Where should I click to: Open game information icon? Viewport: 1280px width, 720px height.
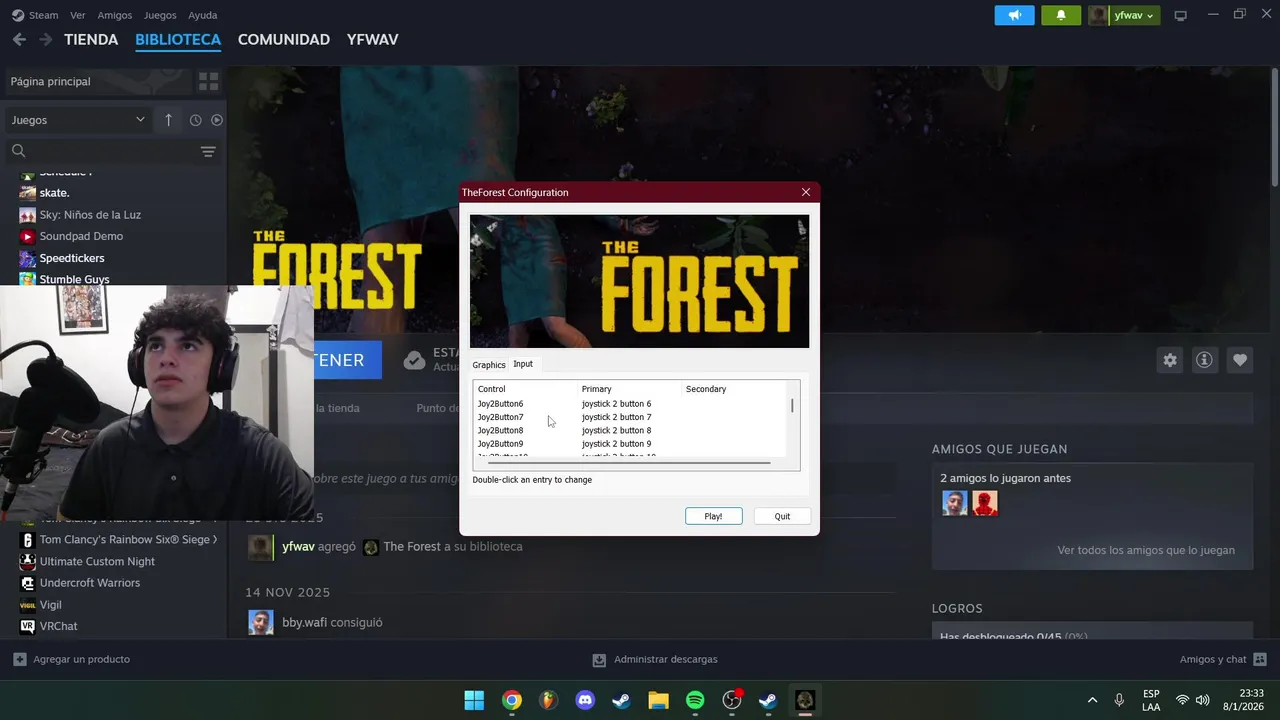[1204, 360]
